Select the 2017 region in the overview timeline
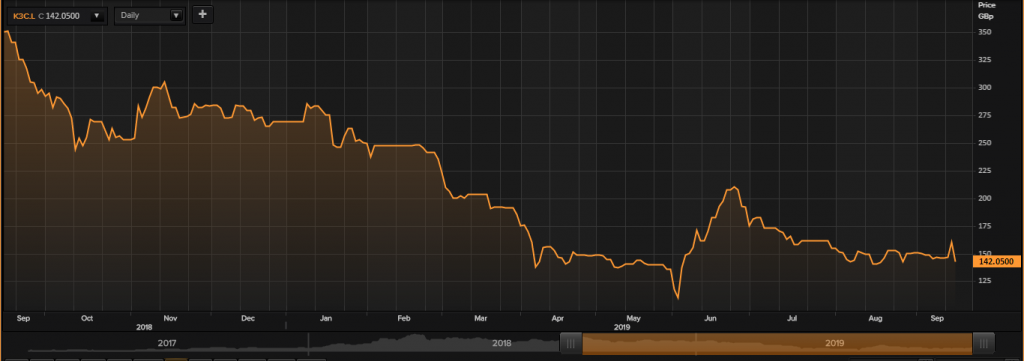Image resolution: width=1024 pixels, height=361 pixels. click(167, 343)
